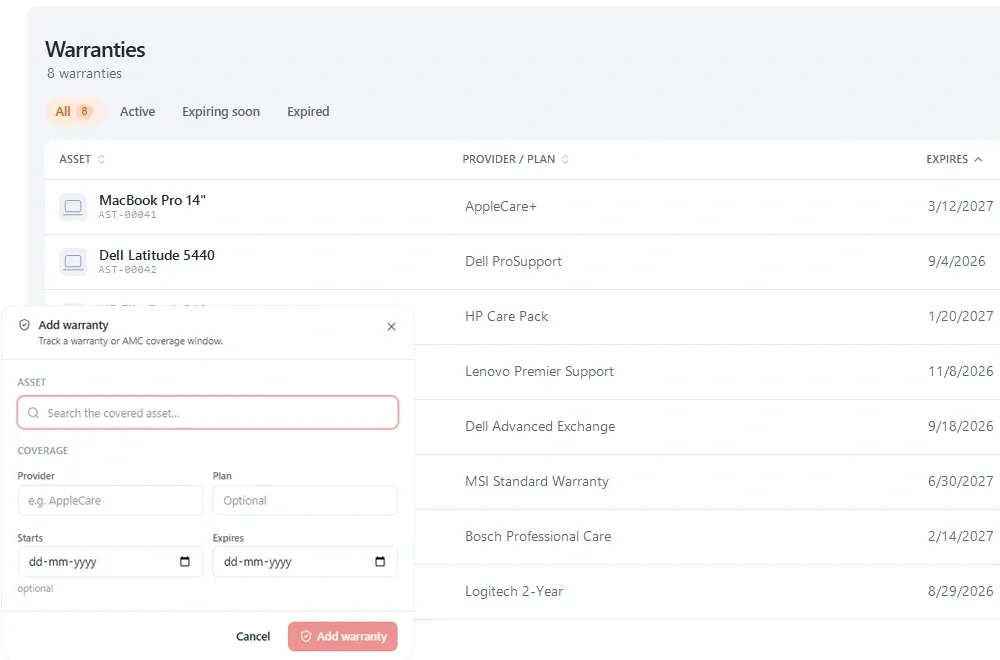Focus the Provider input field
Viewport: 1000px width, 660px height.
click(110, 501)
